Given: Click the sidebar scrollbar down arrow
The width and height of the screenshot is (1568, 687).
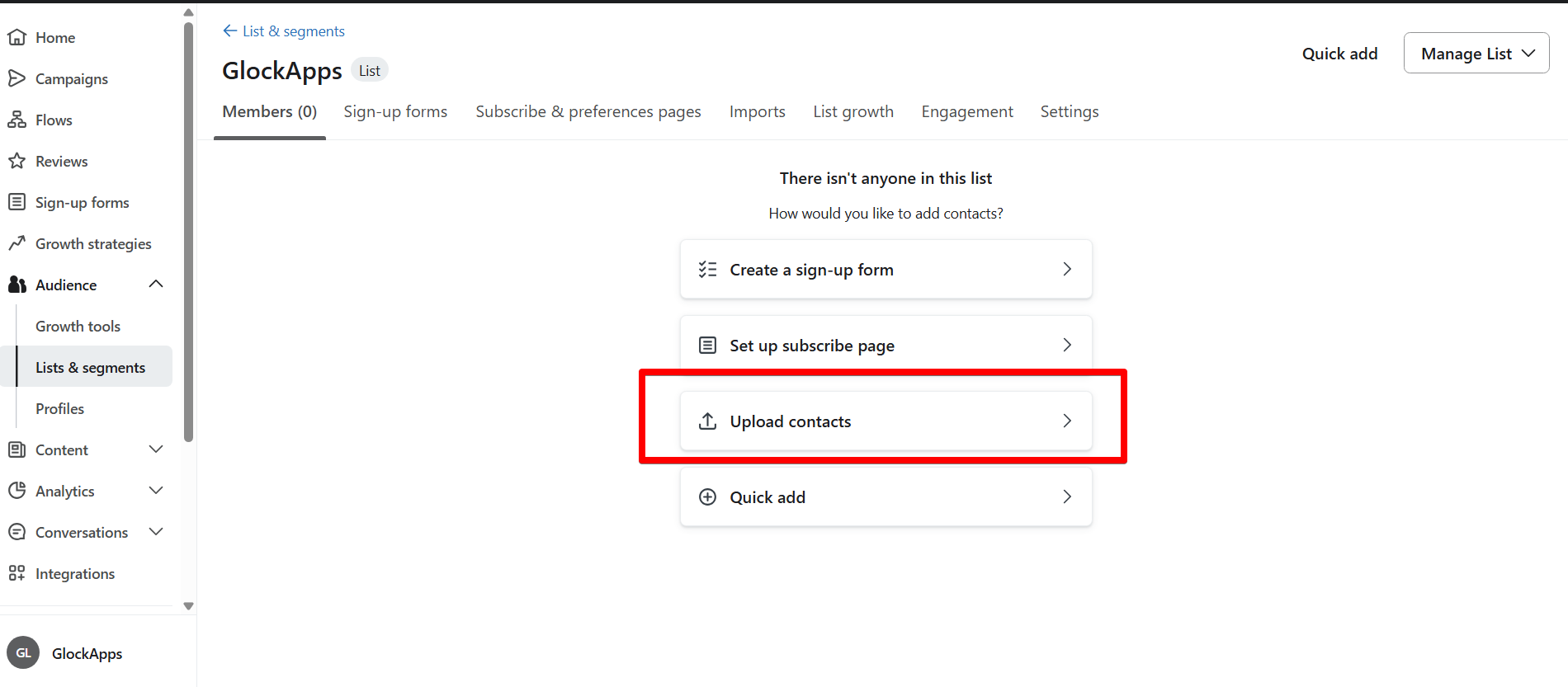Looking at the screenshot, I should (188, 606).
